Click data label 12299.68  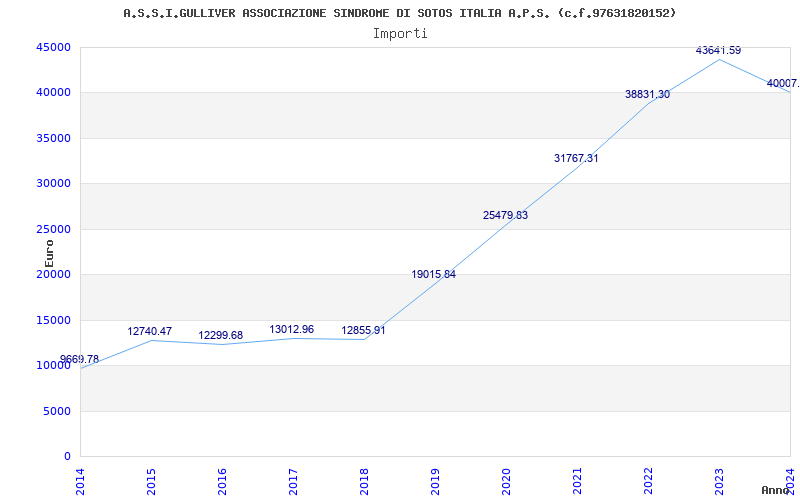click(220, 335)
